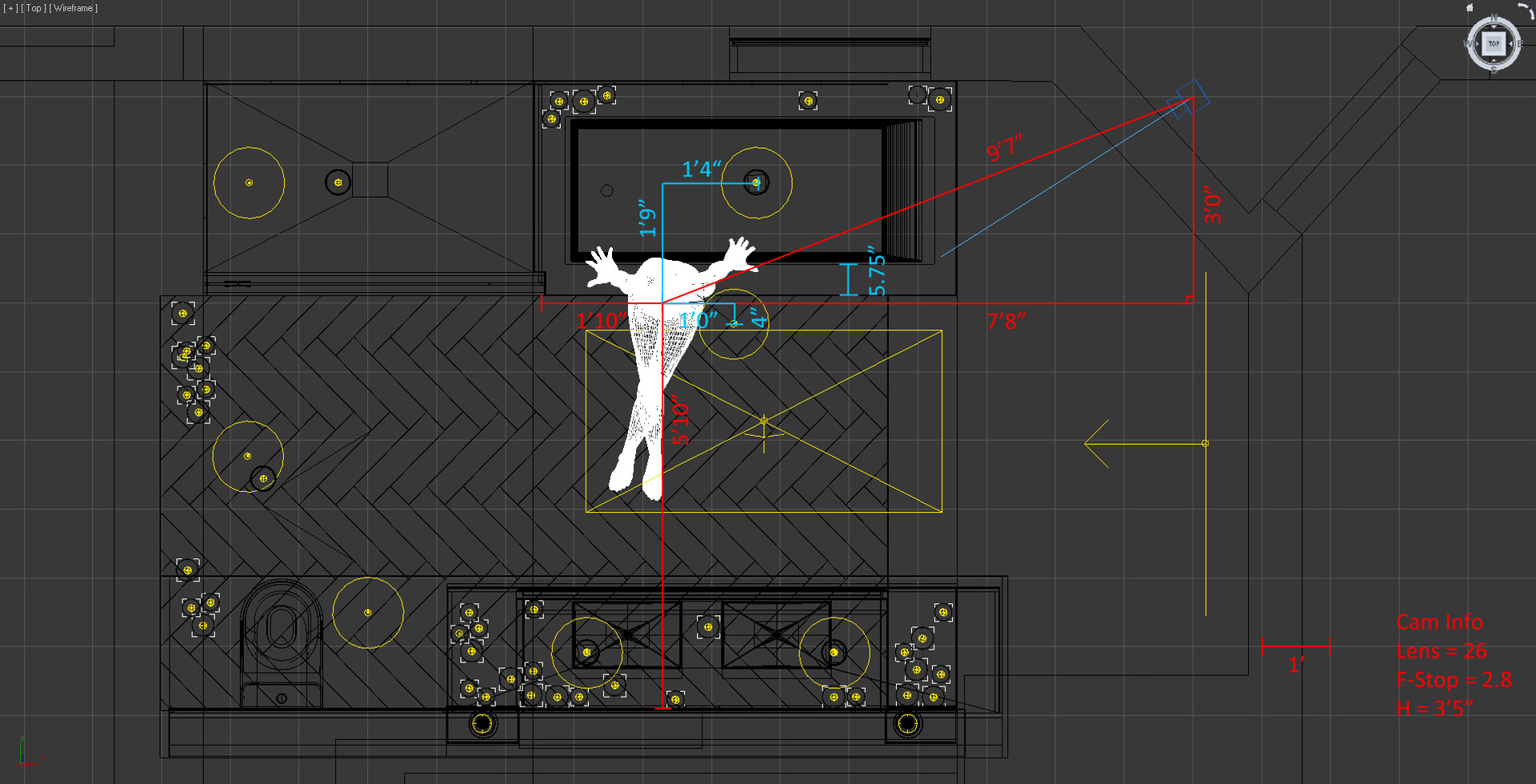Select the center of the yellow rectangular light
Viewport: 1536px width, 784px height.
[x=764, y=421]
